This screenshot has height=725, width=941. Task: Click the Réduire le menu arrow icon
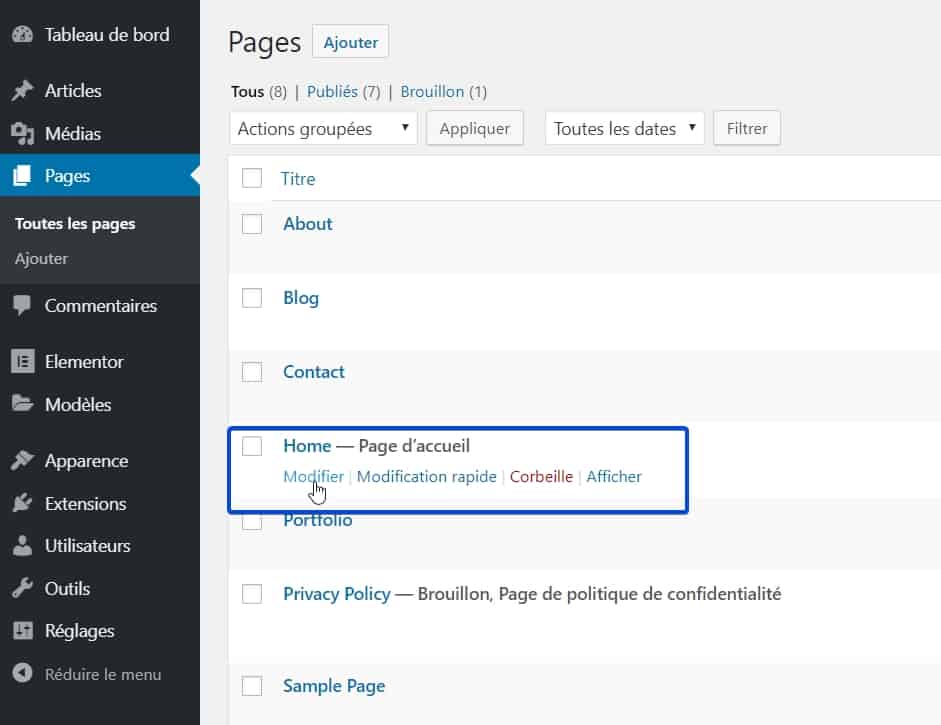(x=23, y=673)
